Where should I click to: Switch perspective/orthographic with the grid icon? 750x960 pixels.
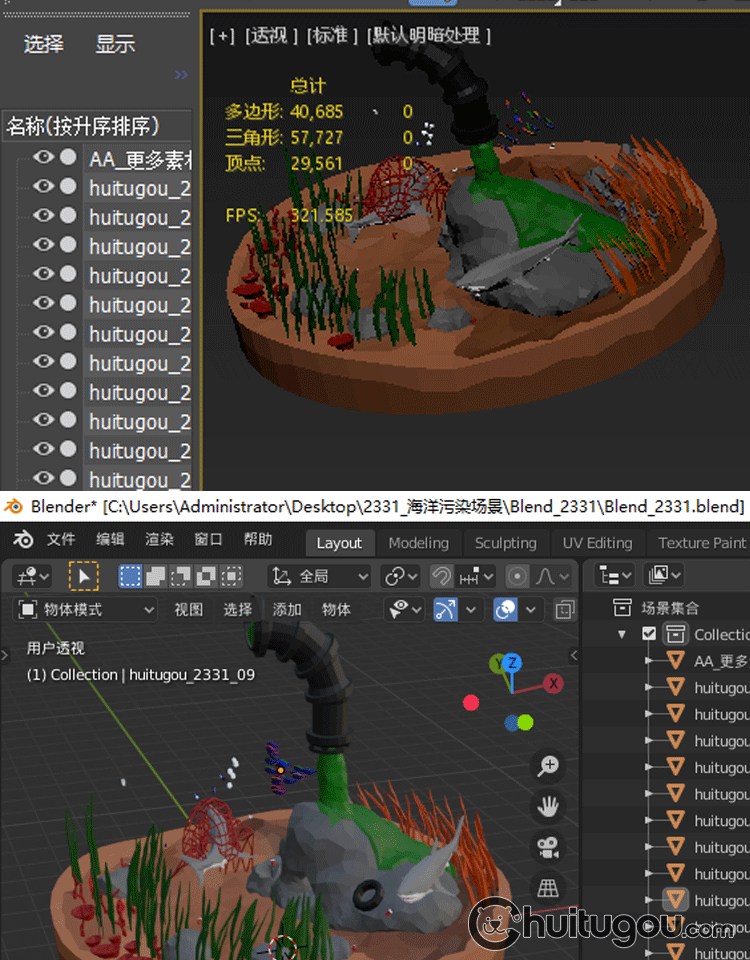(548, 888)
